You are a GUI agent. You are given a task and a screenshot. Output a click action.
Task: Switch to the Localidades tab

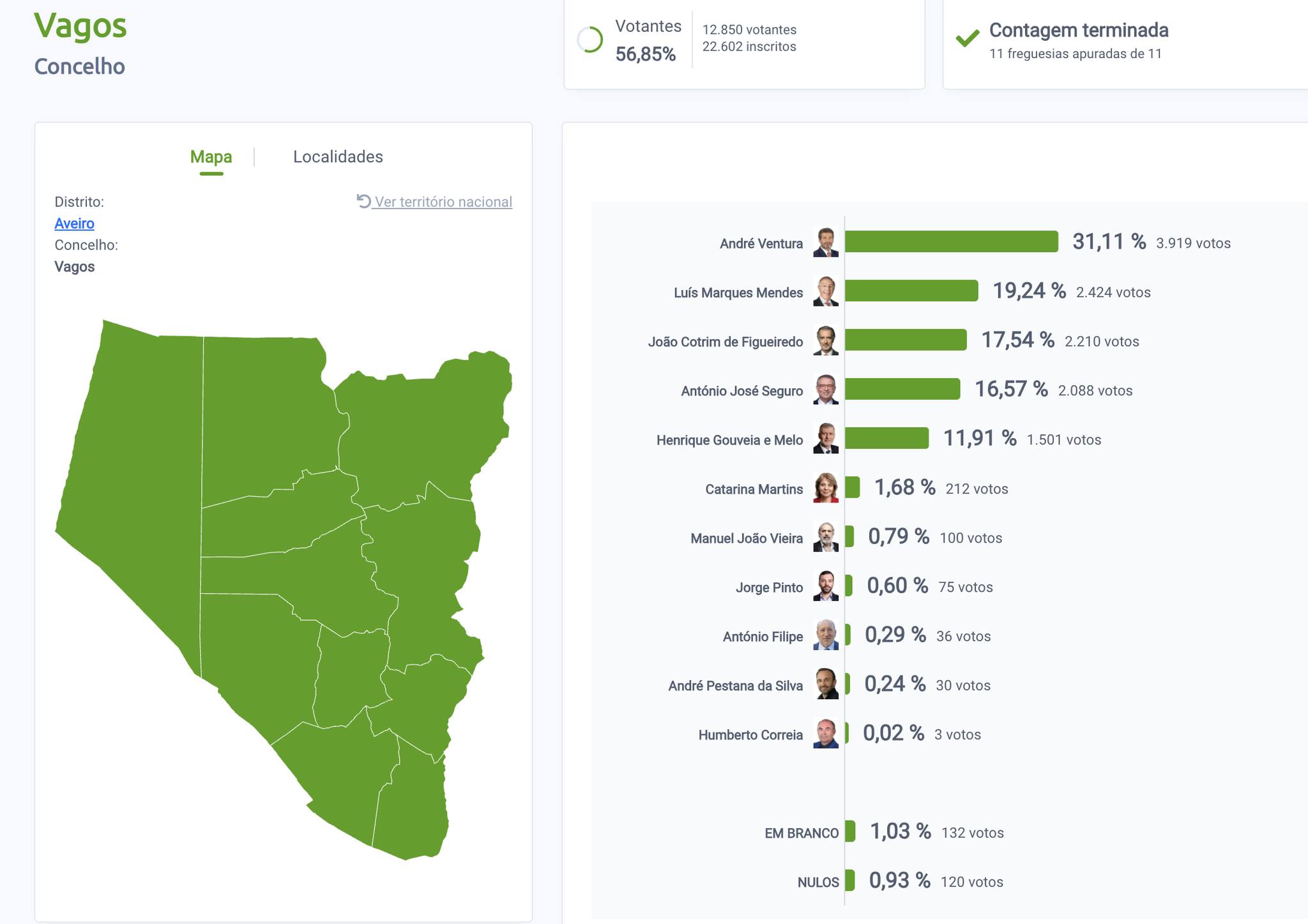pyautogui.click(x=338, y=157)
